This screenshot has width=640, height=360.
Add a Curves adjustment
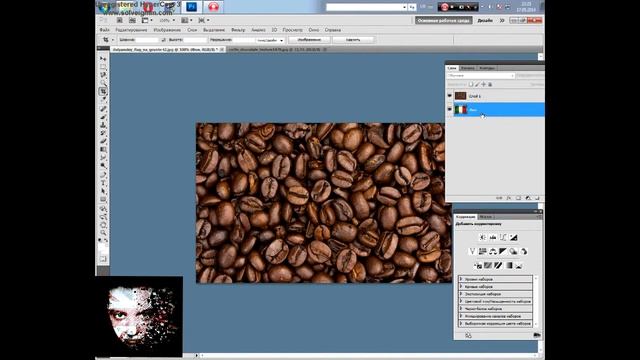[503, 237]
